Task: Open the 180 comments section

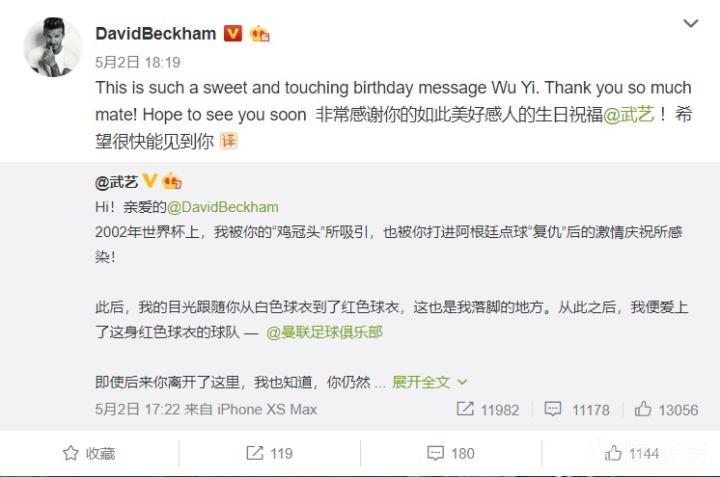Action: click(450, 453)
